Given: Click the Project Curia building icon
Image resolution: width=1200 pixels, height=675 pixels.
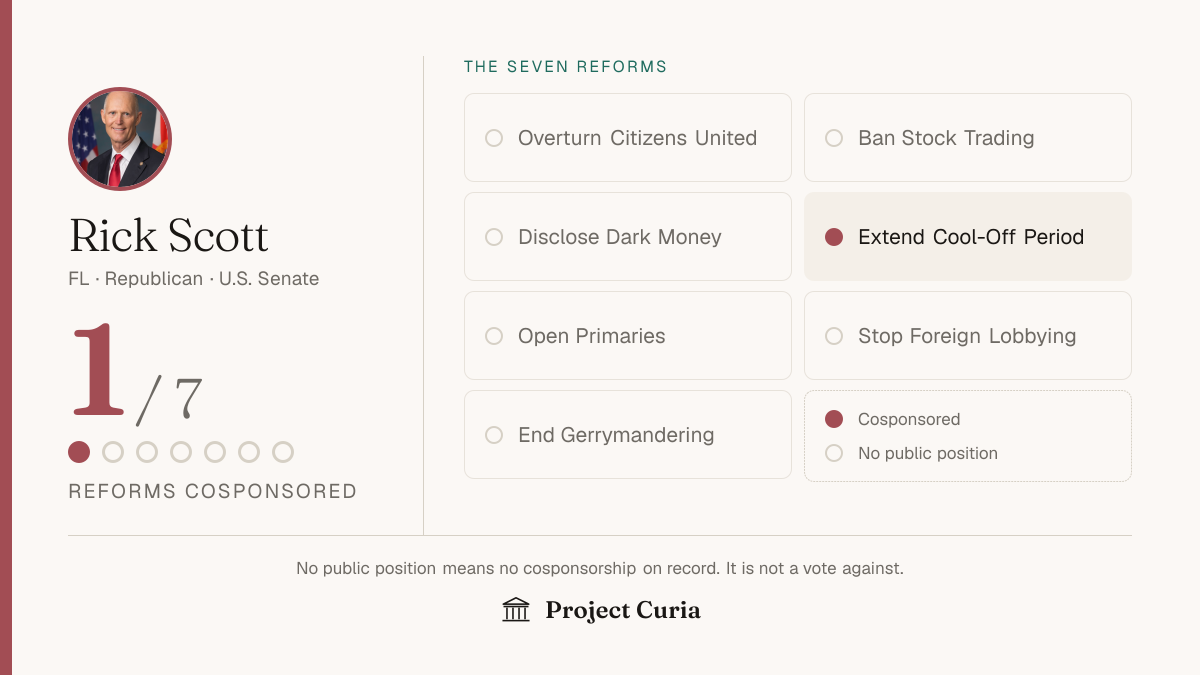Looking at the screenshot, I should tap(516, 610).
